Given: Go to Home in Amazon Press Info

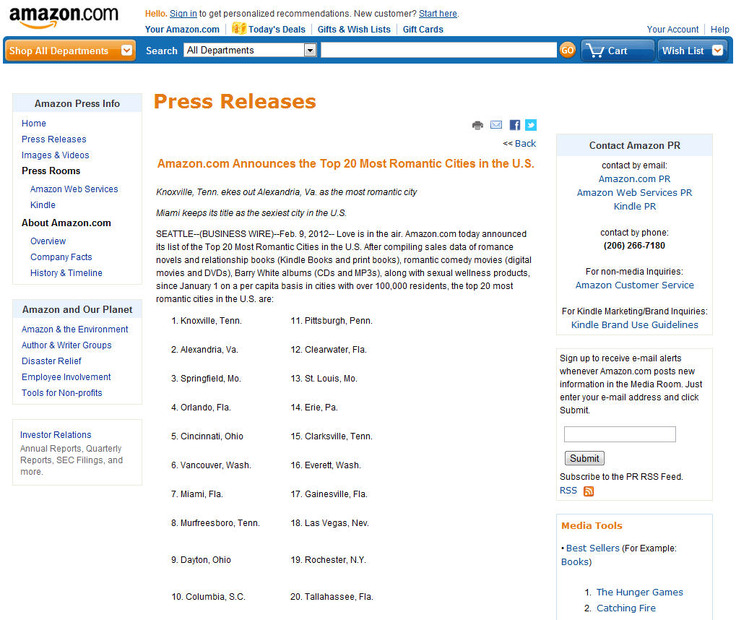Looking at the screenshot, I should point(34,123).
